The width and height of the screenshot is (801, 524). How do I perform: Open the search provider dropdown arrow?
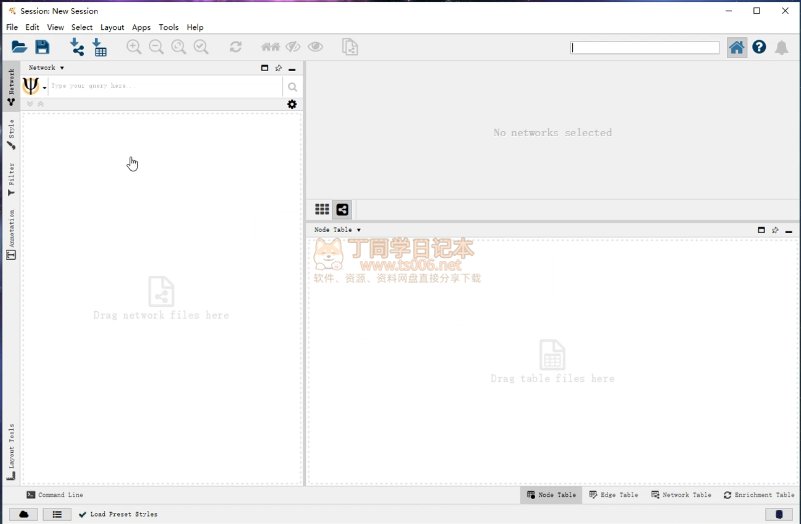pos(44,88)
